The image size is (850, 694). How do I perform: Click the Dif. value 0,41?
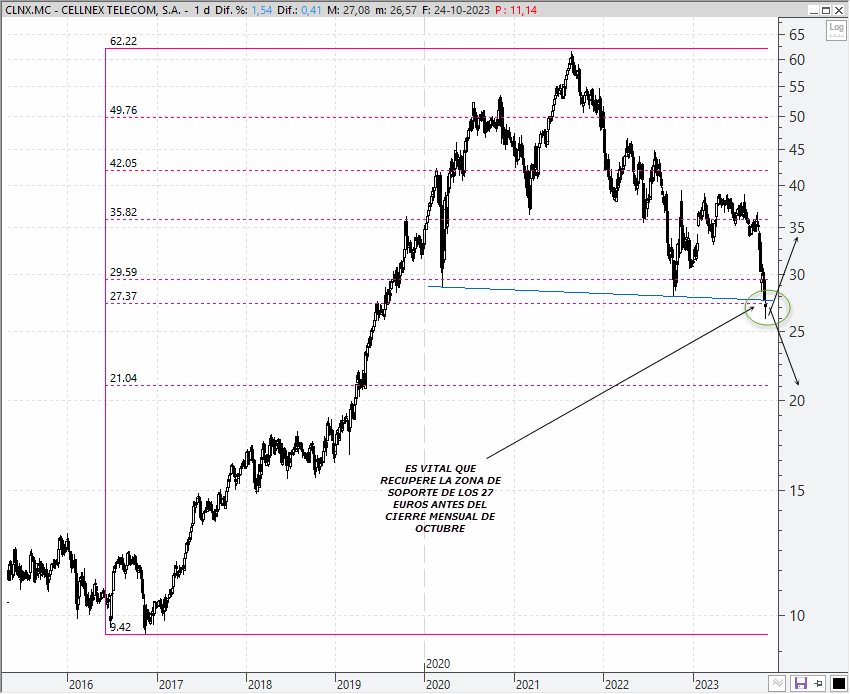pos(312,10)
